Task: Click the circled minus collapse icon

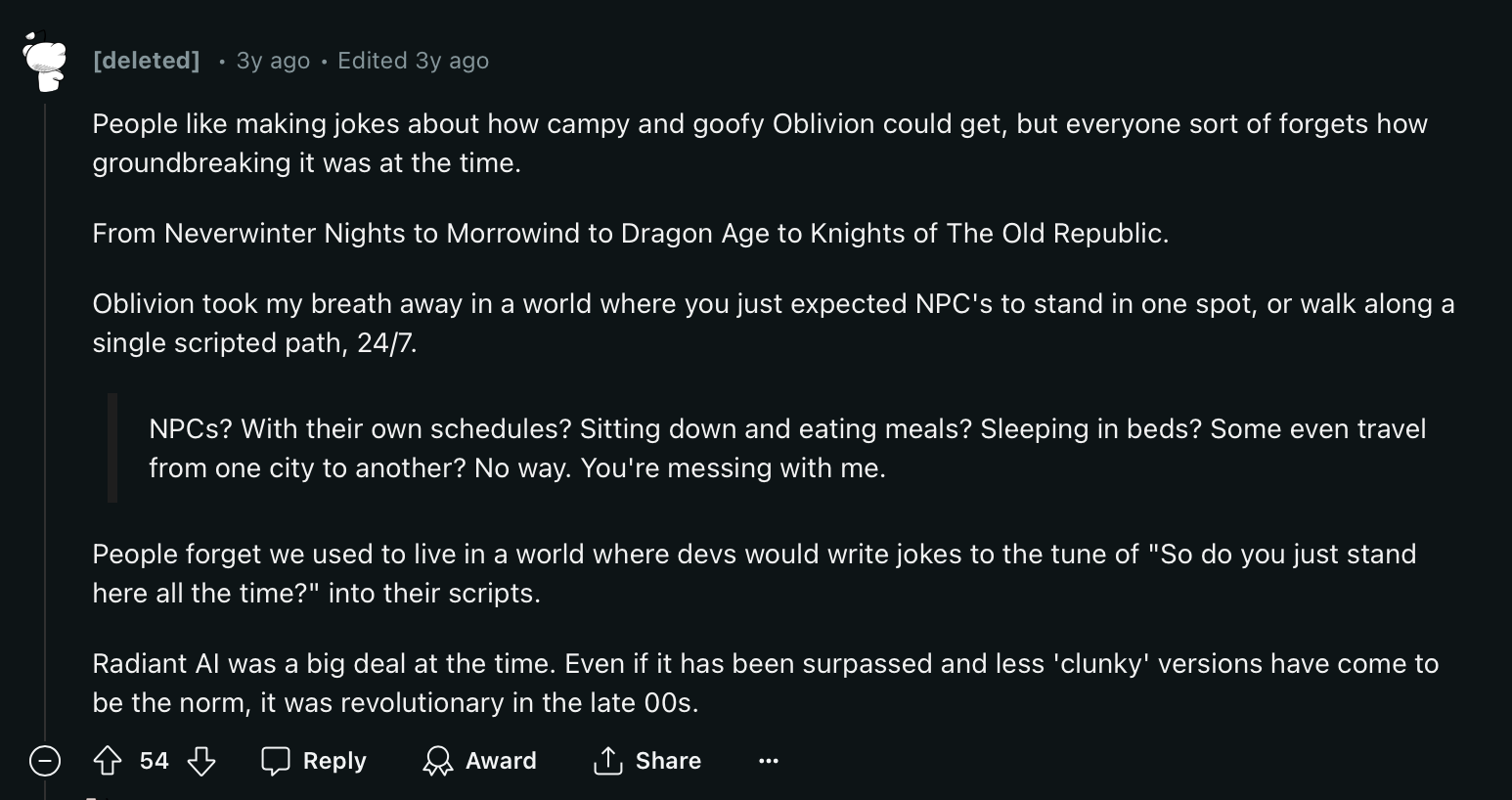Action: 45,760
